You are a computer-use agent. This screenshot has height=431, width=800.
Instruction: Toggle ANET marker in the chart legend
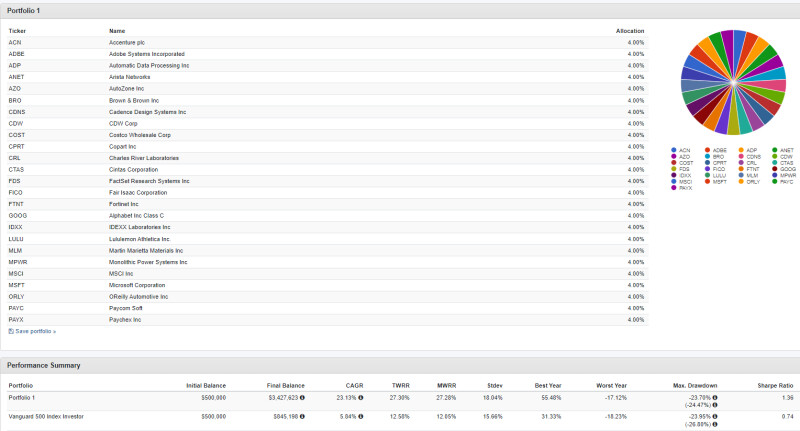tap(775, 150)
